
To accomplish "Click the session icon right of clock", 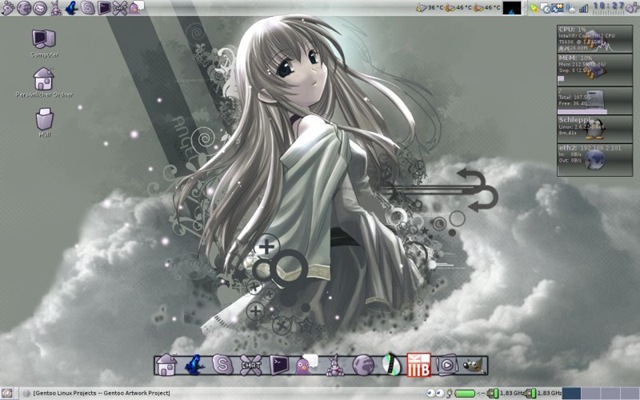I will click(x=632, y=8).
